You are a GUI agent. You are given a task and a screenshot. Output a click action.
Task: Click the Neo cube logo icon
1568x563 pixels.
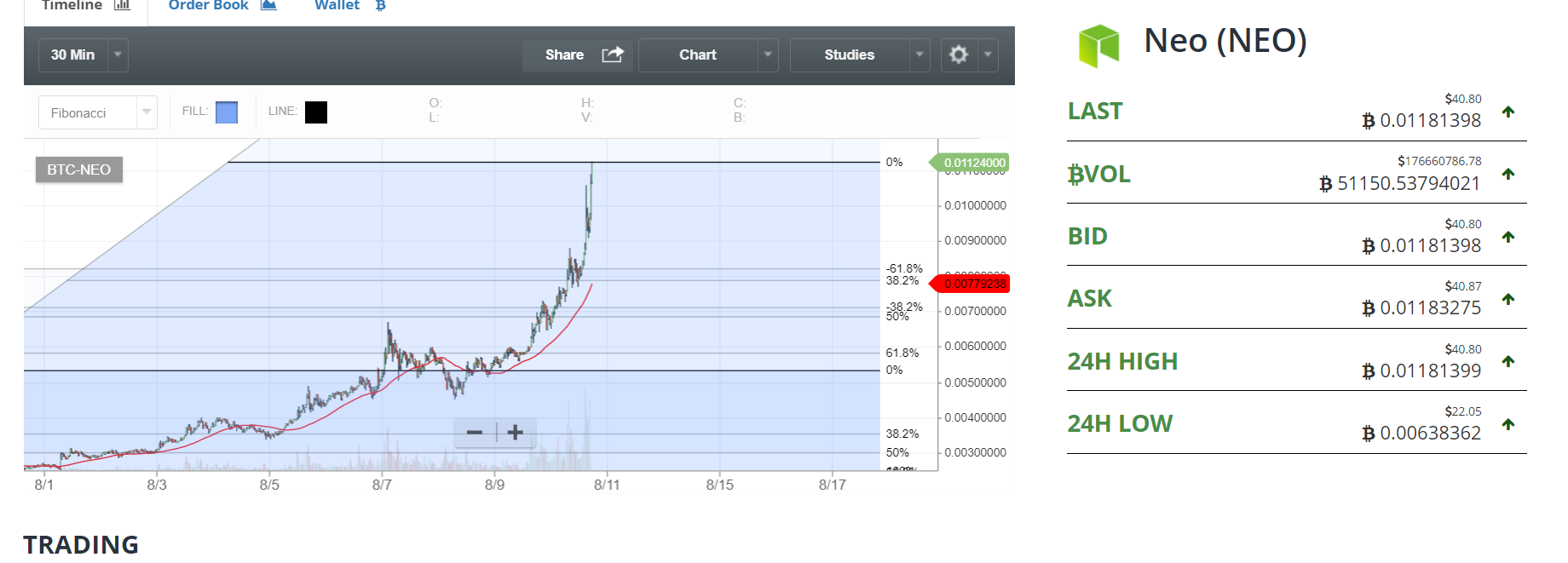pyautogui.click(x=1098, y=45)
